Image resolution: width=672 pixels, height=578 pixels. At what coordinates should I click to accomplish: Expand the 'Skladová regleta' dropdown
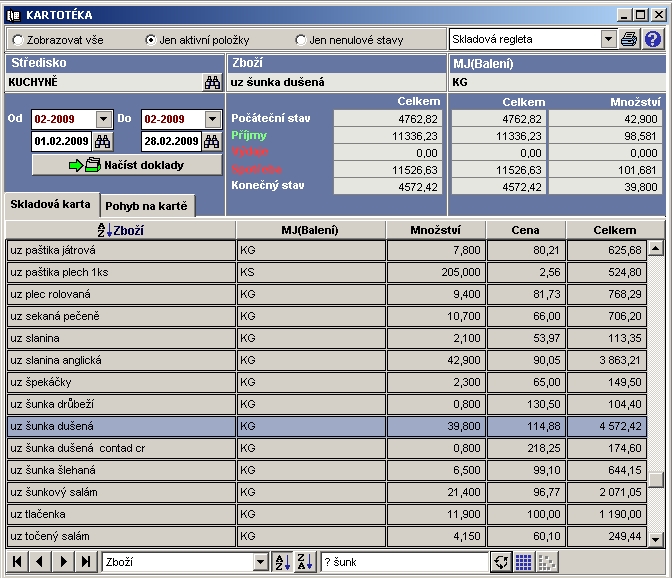pyautogui.click(x=608, y=39)
